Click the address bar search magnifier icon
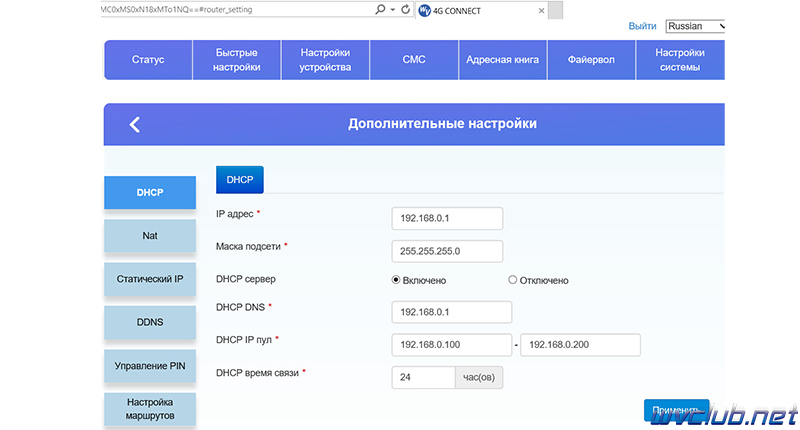800x430 pixels. click(380, 9)
